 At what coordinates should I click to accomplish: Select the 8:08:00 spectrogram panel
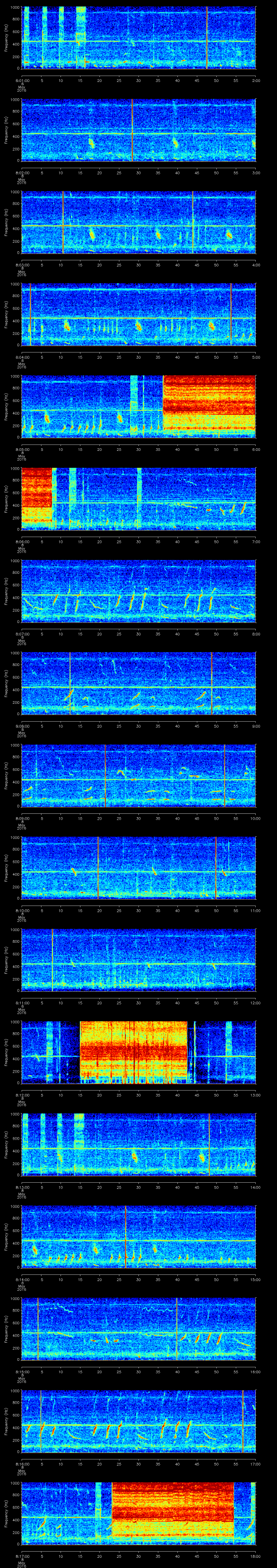pos(139,683)
